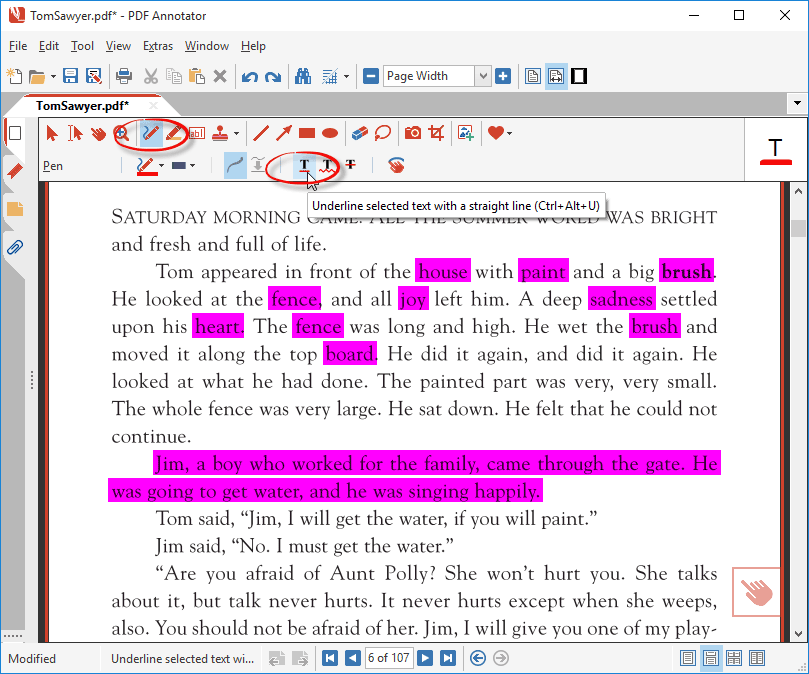This screenshot has height=674, width=809.
Task: Toggle strikethrough for selected text
Action: coord(351,165)
